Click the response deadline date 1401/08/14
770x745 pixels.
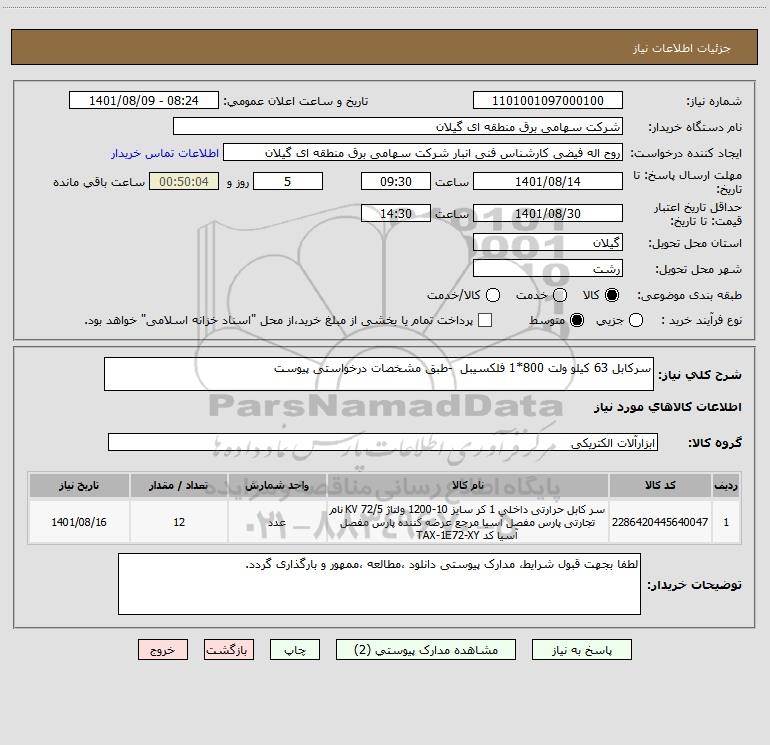[548, 181]
